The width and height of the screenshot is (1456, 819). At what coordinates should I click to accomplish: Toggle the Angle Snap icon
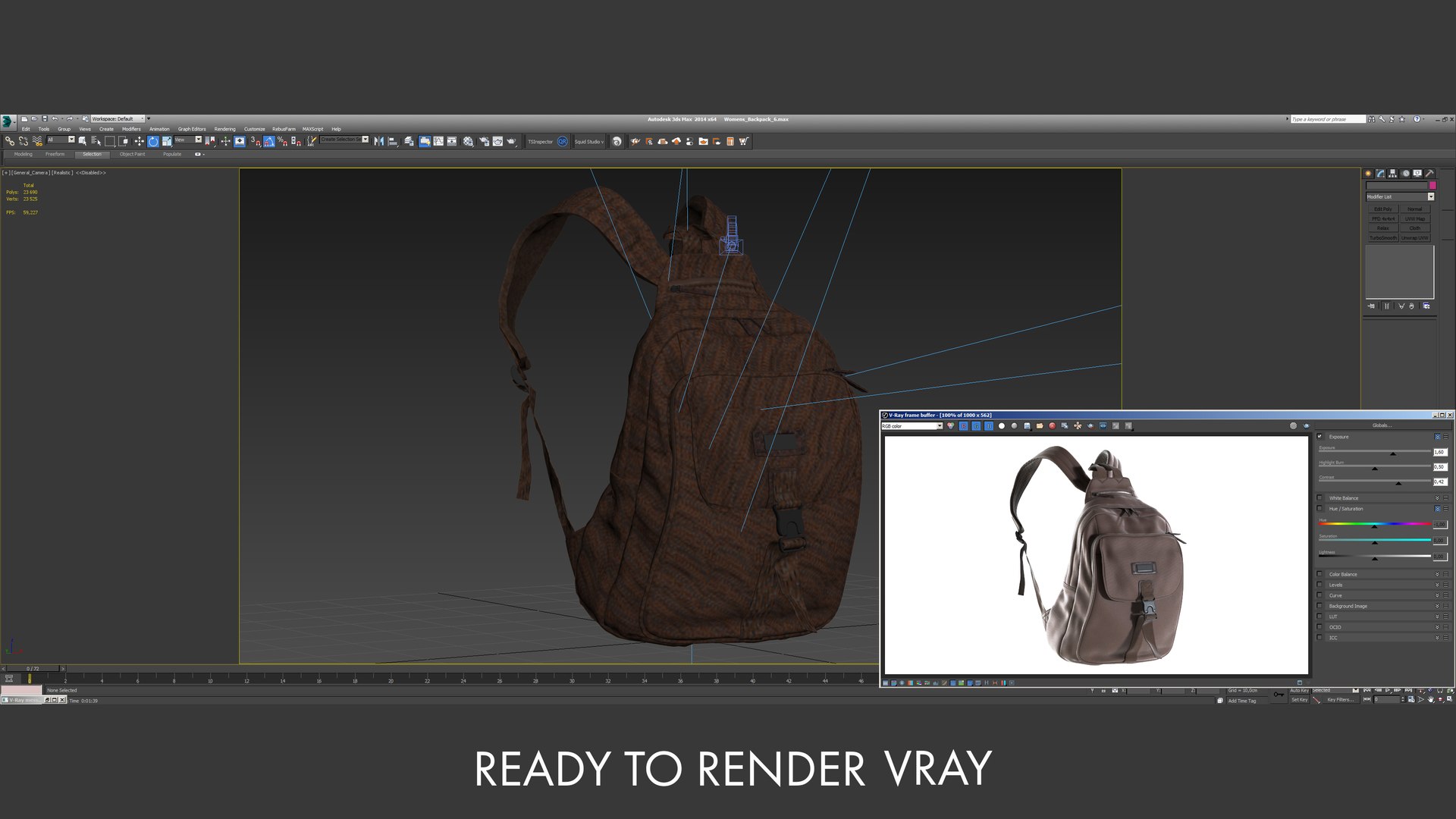click(269, 141)
